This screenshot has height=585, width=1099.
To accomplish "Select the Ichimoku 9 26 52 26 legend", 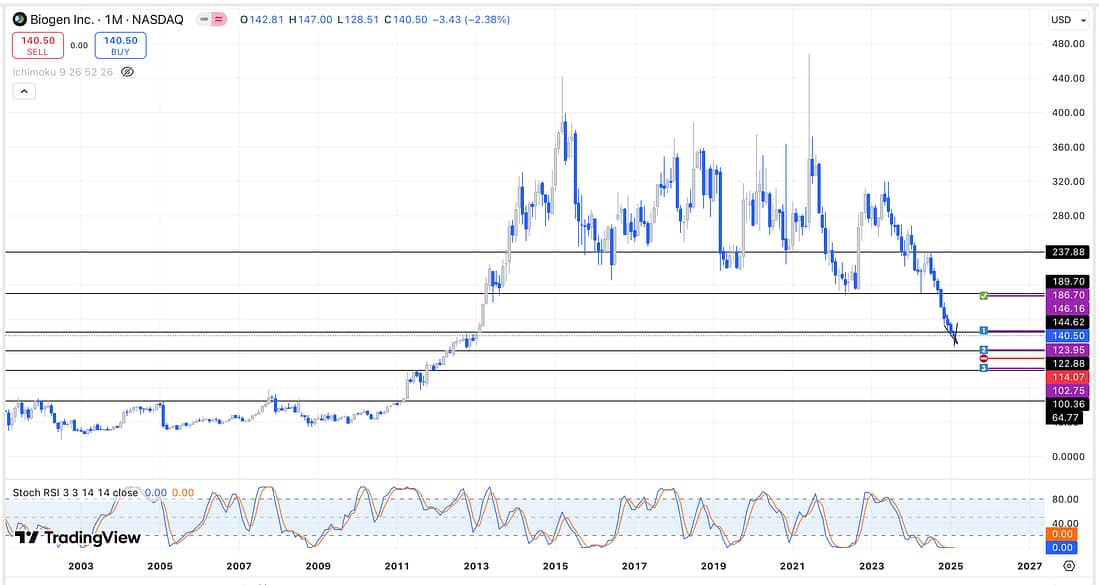I will 62,72.
